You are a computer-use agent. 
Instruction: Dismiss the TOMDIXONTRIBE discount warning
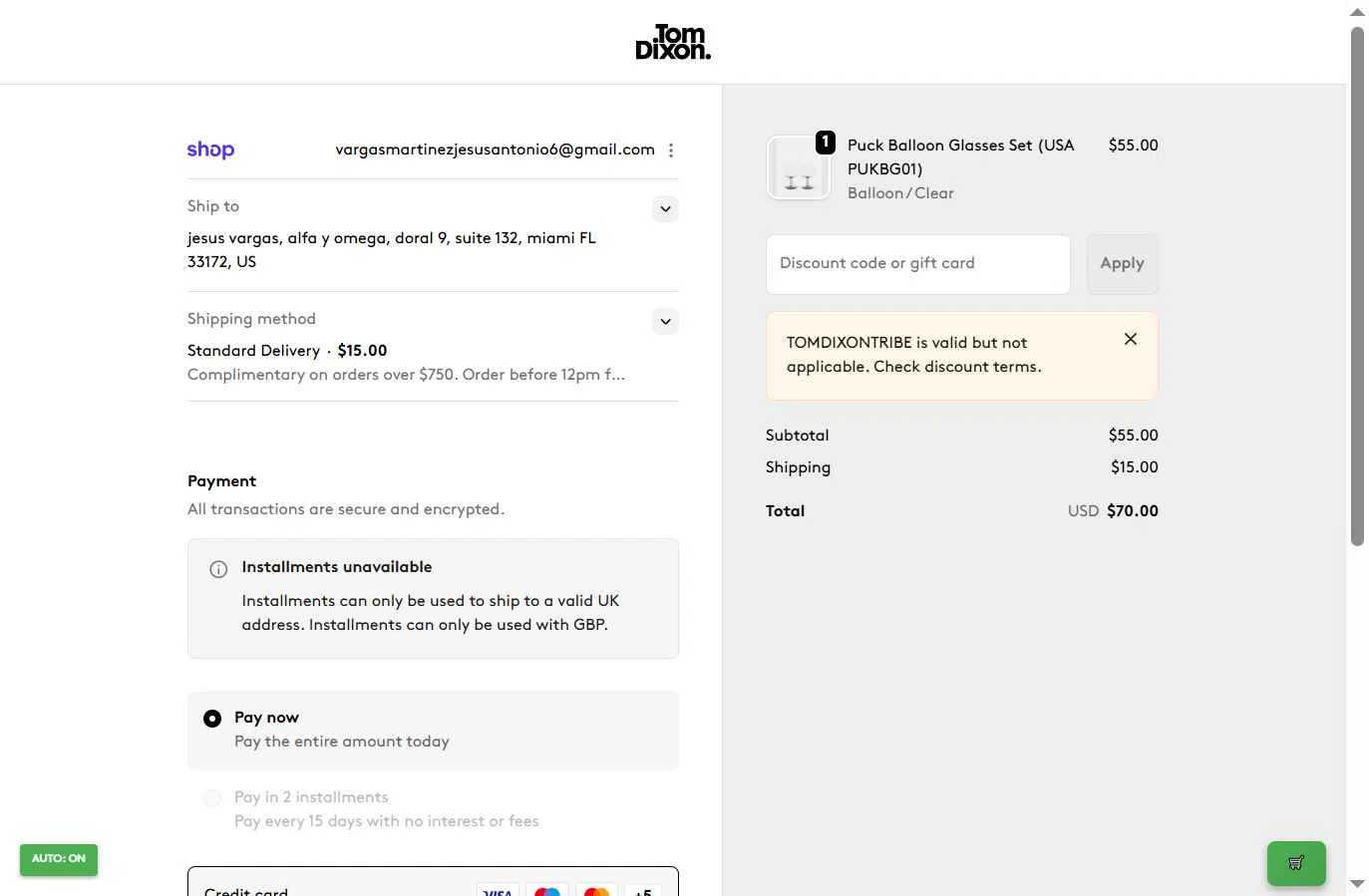[x=1131, y=339]
